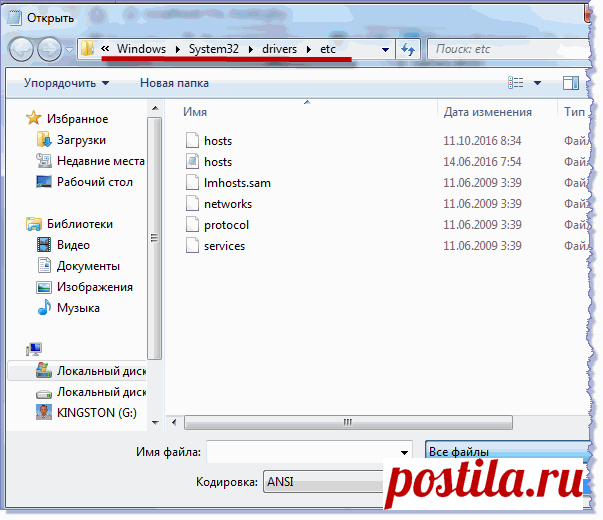
Task: Click date 11.06.2009 3:39 of networks row
Action: 482,204
